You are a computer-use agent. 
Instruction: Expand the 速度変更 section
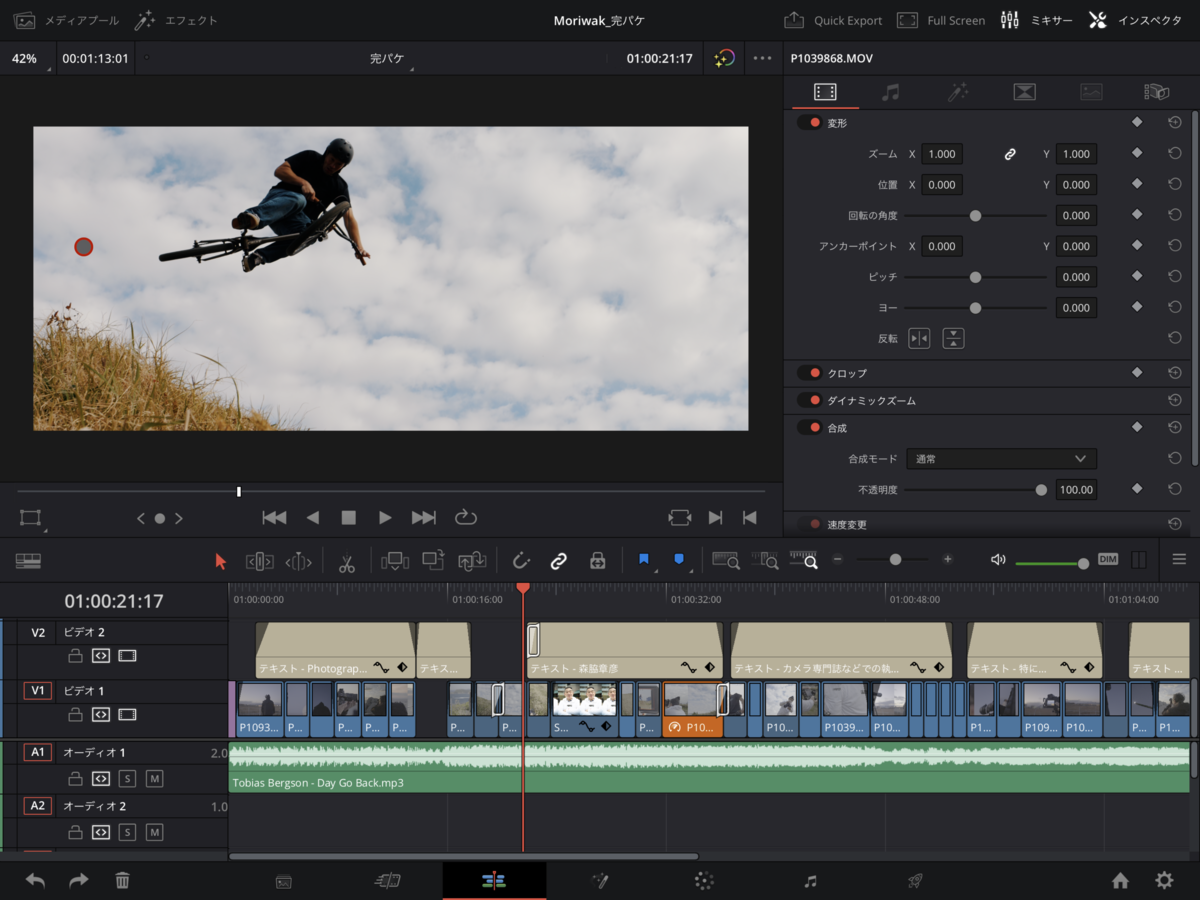[846, 524]
